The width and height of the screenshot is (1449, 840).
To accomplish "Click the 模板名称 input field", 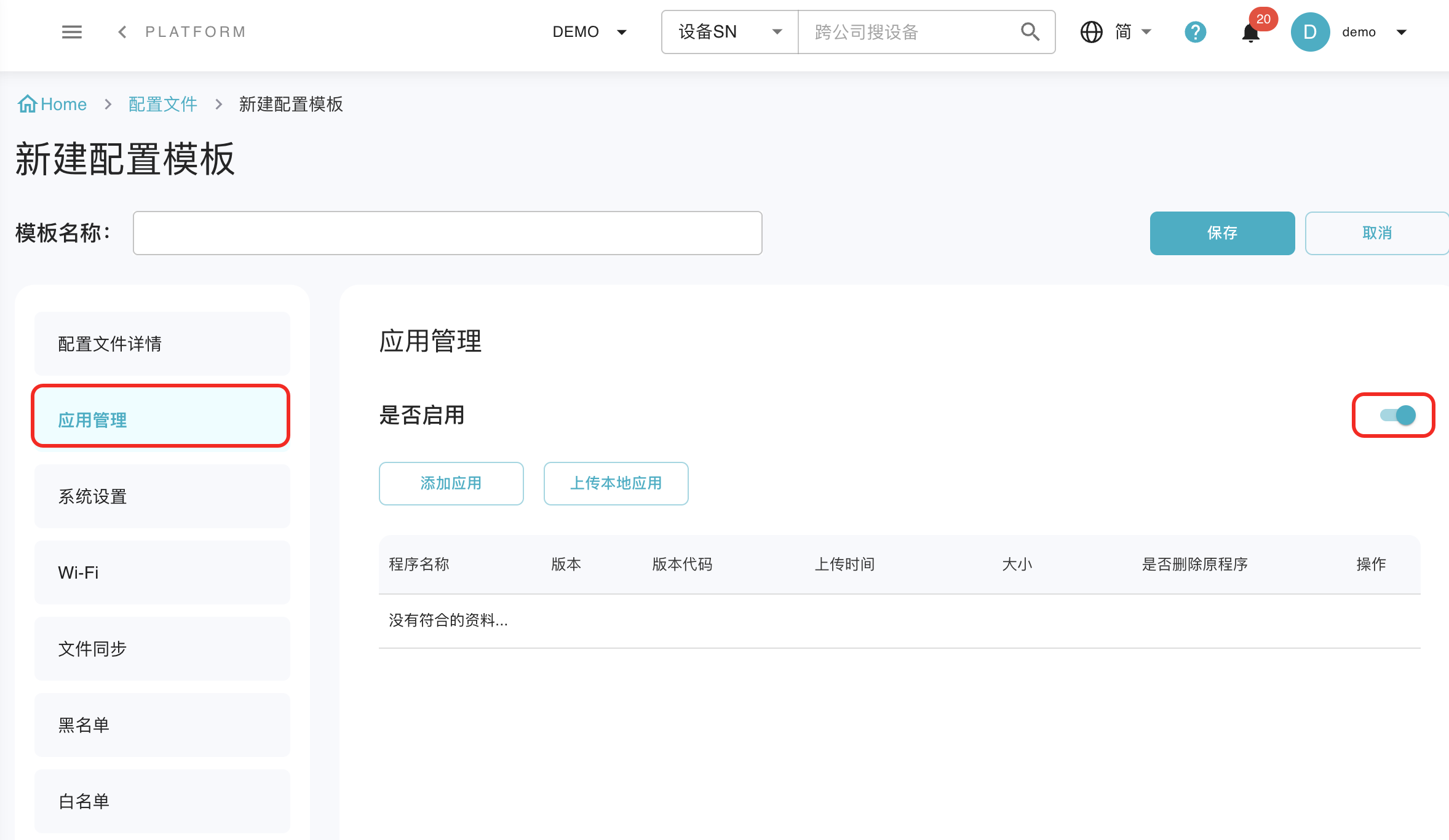I will tap(447, 233).
